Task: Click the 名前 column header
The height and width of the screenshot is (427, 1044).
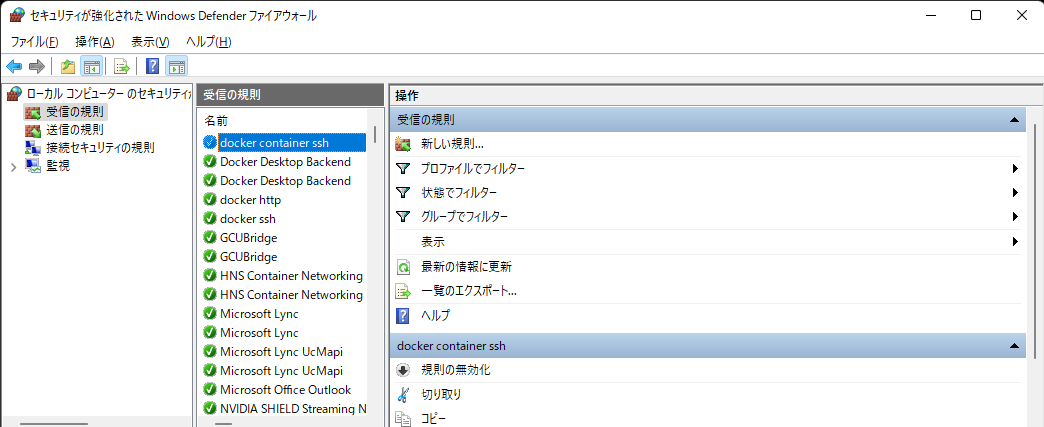Action: point(217,120)
